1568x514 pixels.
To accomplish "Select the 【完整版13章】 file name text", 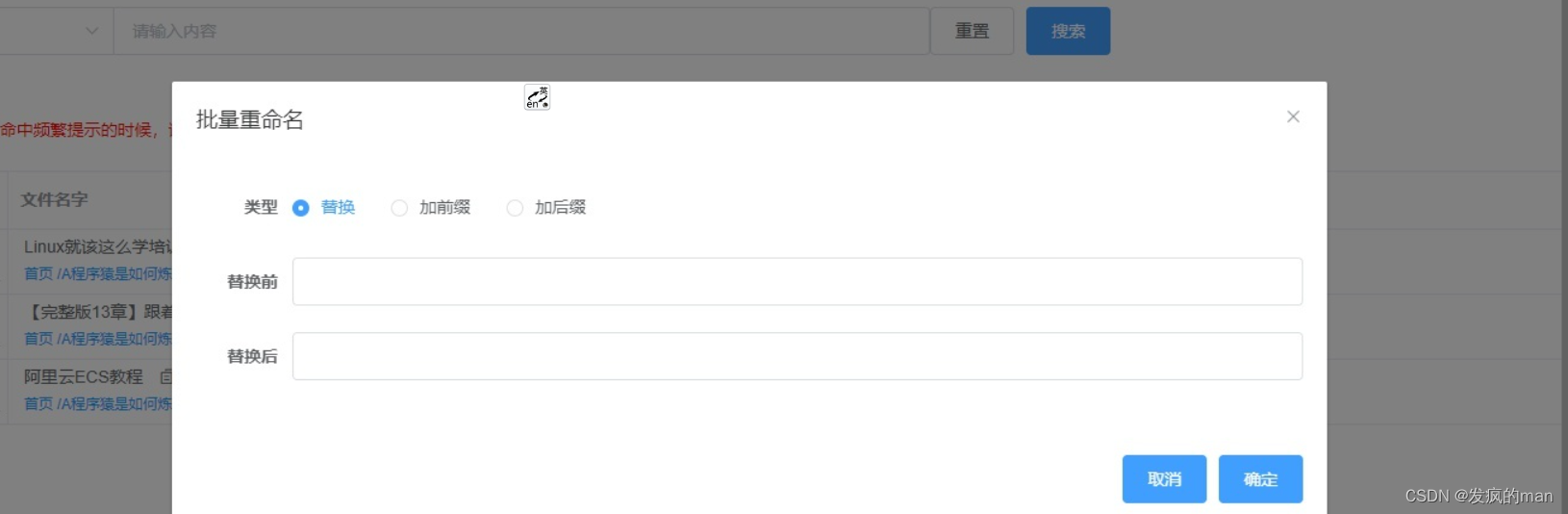I will [97, 312].
